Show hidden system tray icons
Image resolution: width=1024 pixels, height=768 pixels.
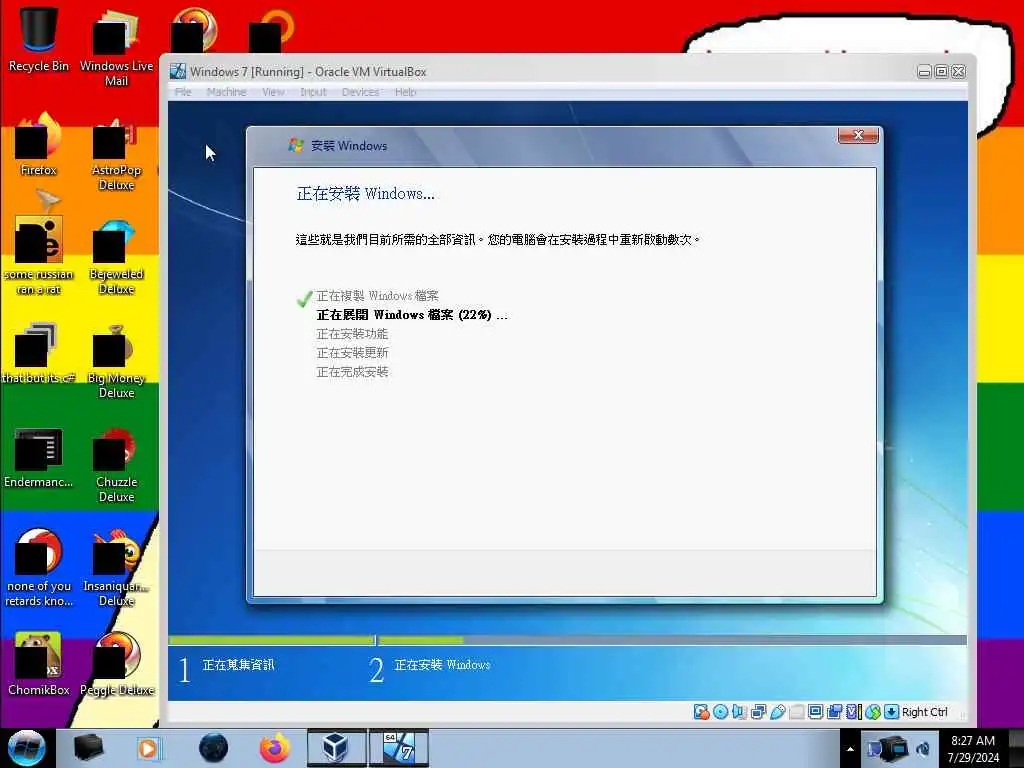(x=850, y=749)
